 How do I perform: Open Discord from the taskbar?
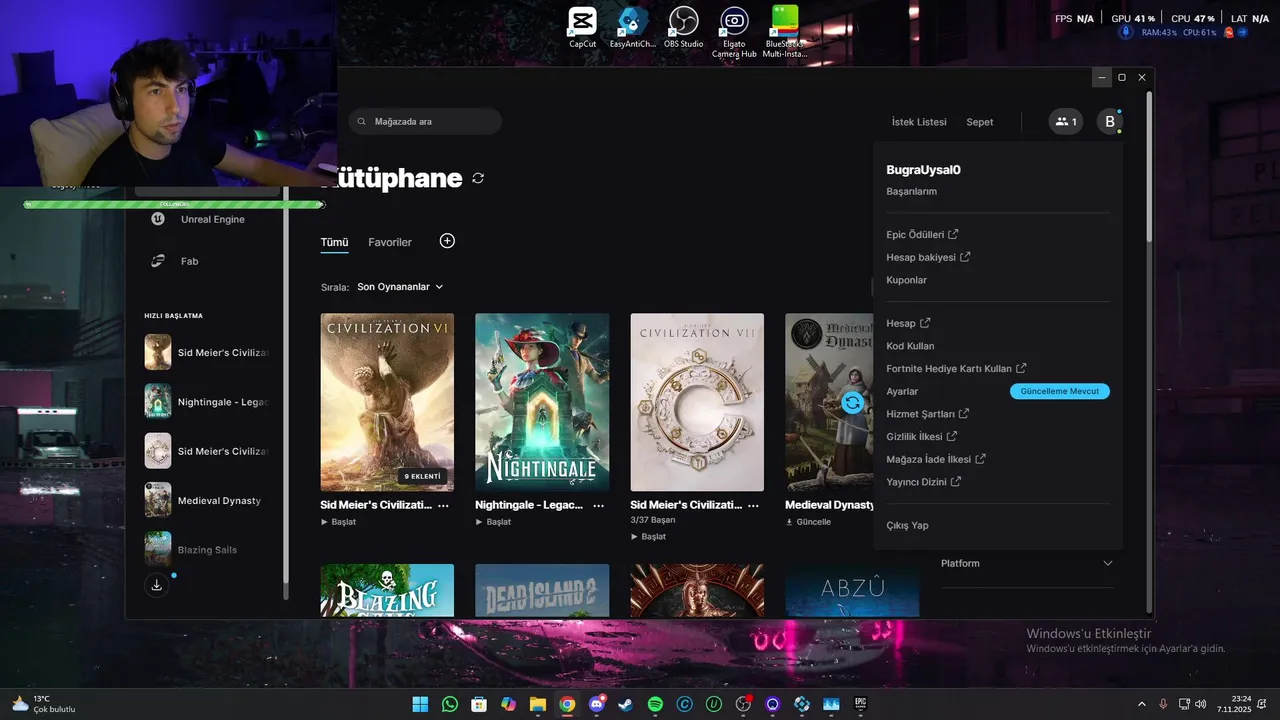click(597, 704)
